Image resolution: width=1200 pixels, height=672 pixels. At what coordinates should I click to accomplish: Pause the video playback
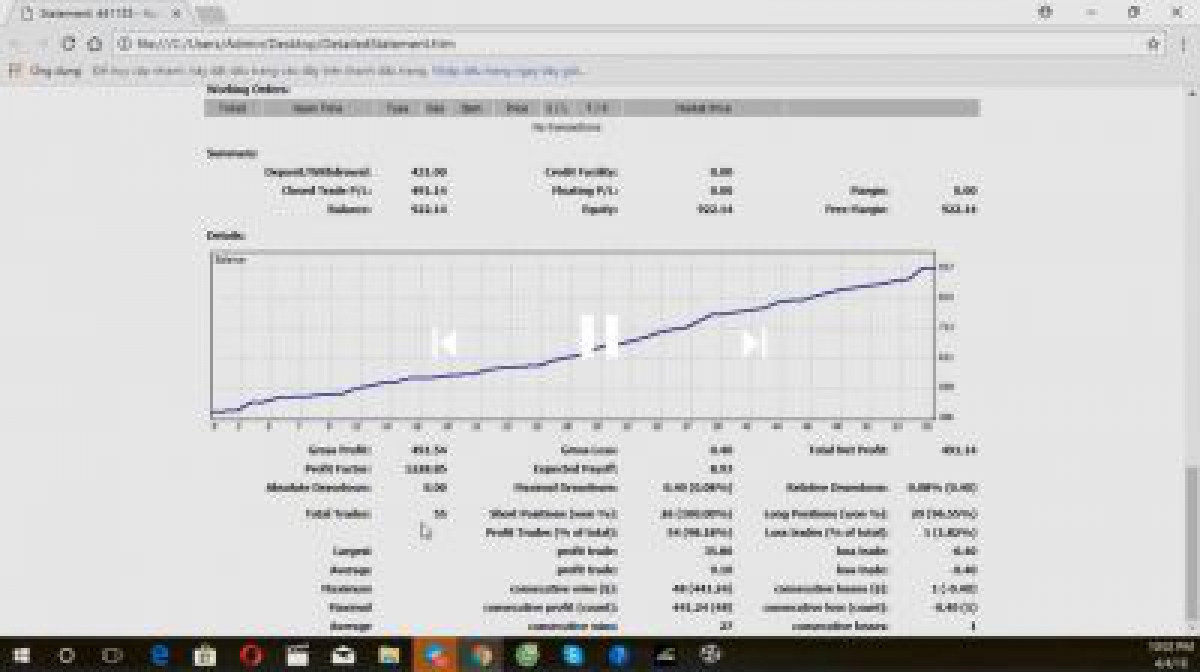point(599,336)
